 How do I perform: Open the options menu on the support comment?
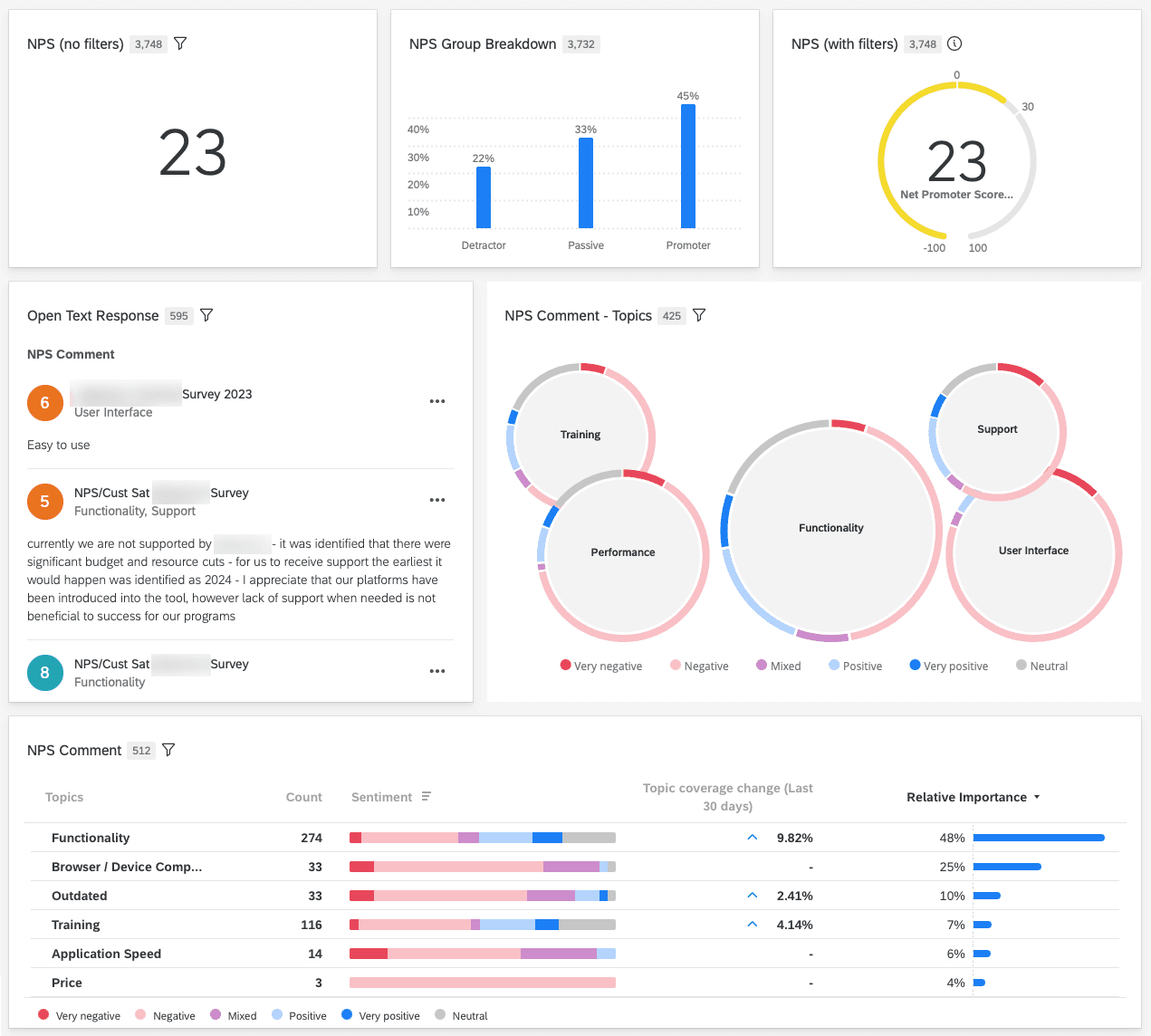pyautogui.click(x=437, y=500)
